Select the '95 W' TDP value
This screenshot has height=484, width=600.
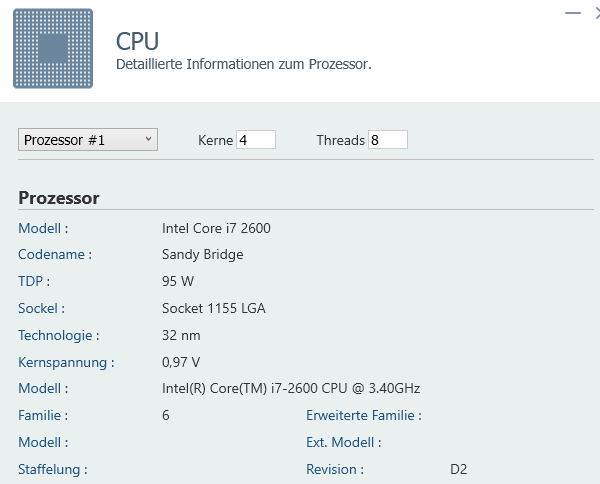[x=178, y=281]
